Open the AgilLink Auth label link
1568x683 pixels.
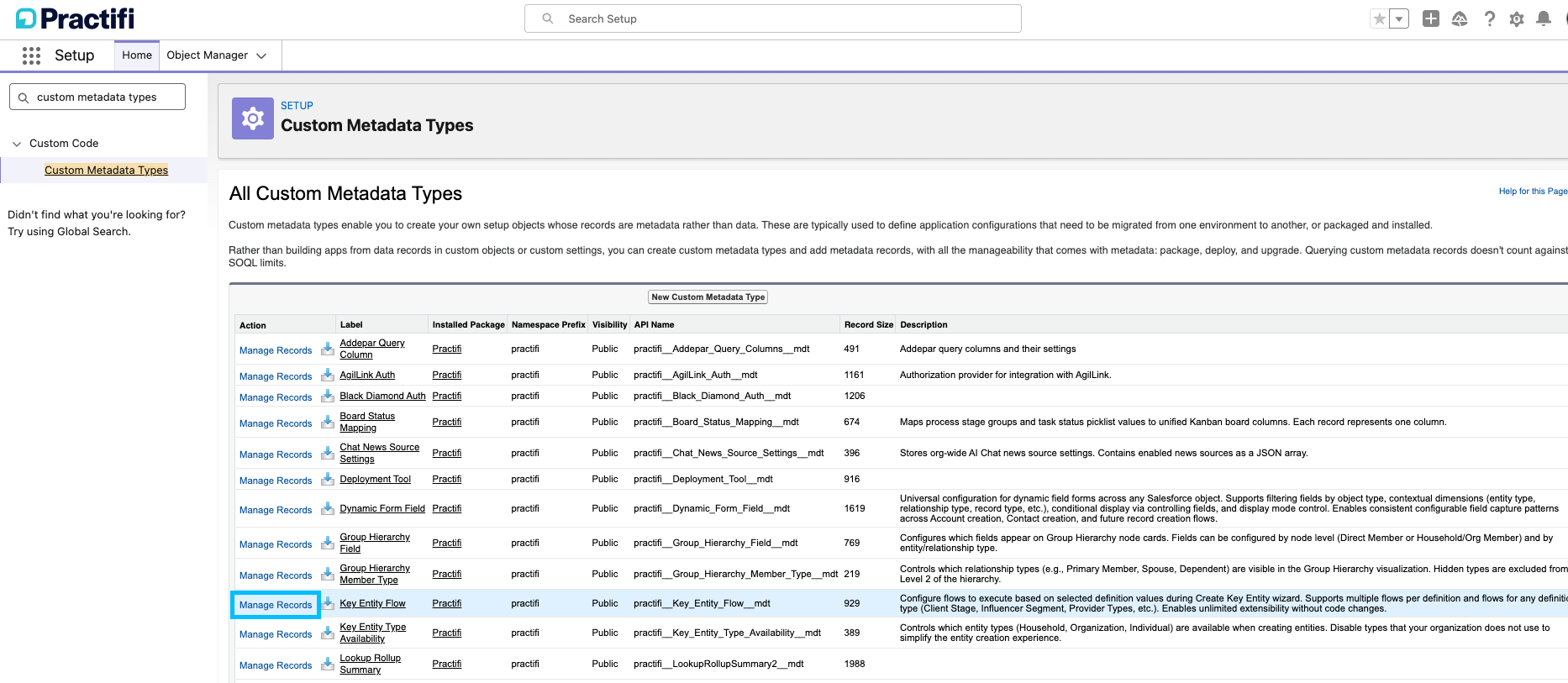[367, 375]
